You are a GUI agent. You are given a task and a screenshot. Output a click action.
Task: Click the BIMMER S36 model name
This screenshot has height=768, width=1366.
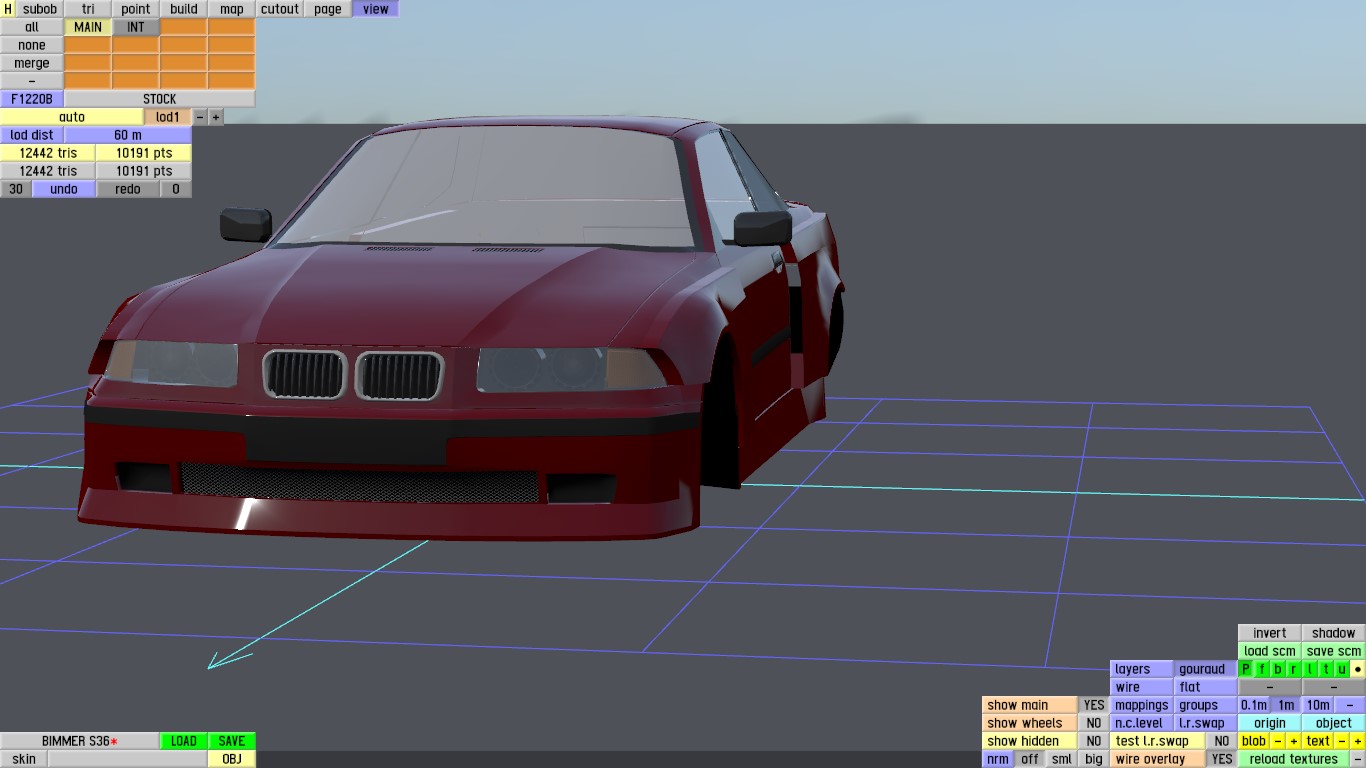[x=80, y=741]
